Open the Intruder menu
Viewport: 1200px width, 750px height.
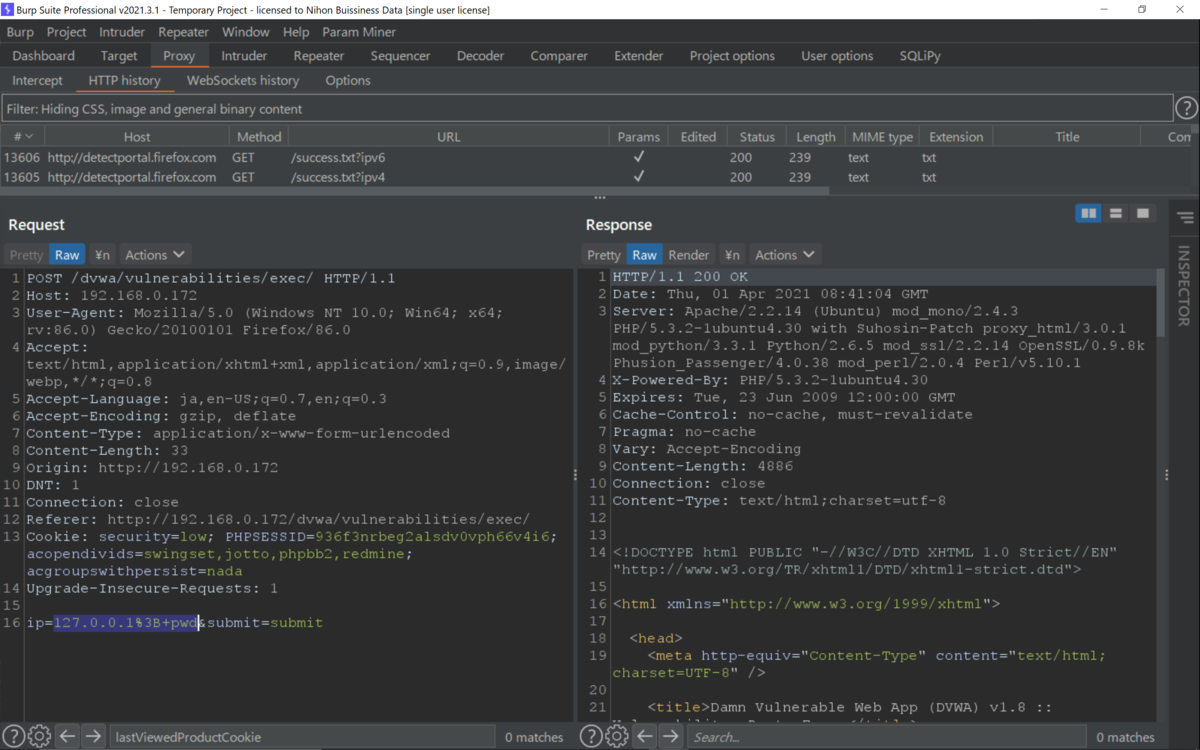pyautogui.click(x=122, y=32)
